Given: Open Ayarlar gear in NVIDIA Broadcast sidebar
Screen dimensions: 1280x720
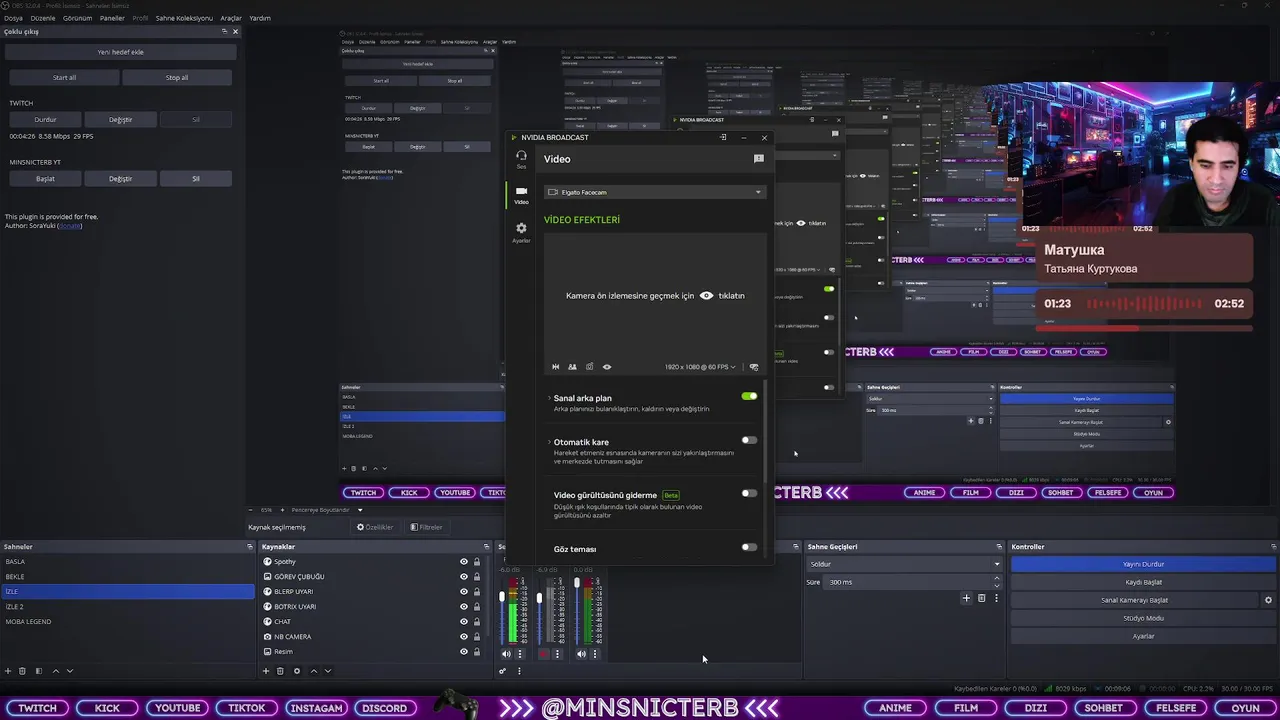Looking at the screenshot, I should pos(521,232).
